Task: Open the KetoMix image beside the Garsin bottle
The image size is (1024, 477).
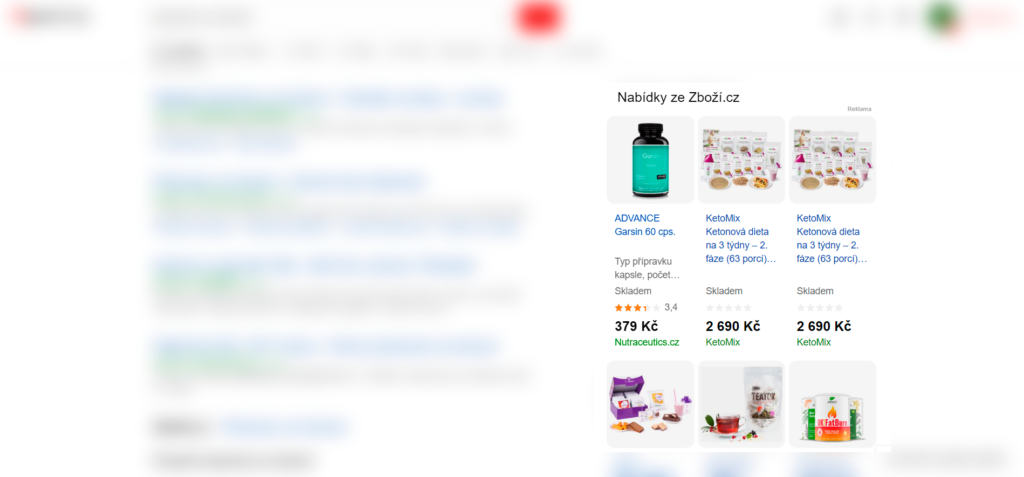Action: (x=741, y=160)
